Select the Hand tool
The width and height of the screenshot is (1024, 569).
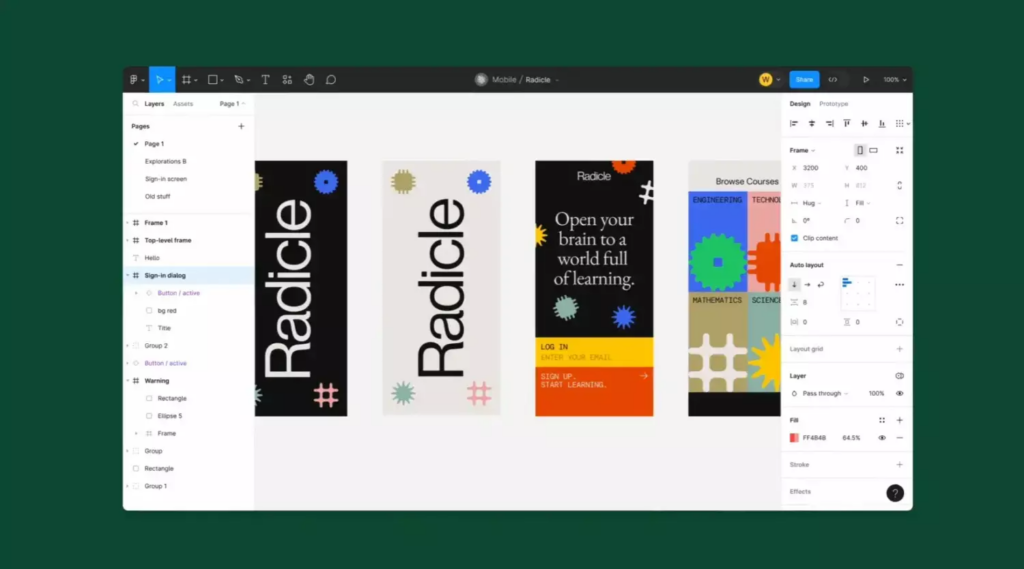(309, 80)
